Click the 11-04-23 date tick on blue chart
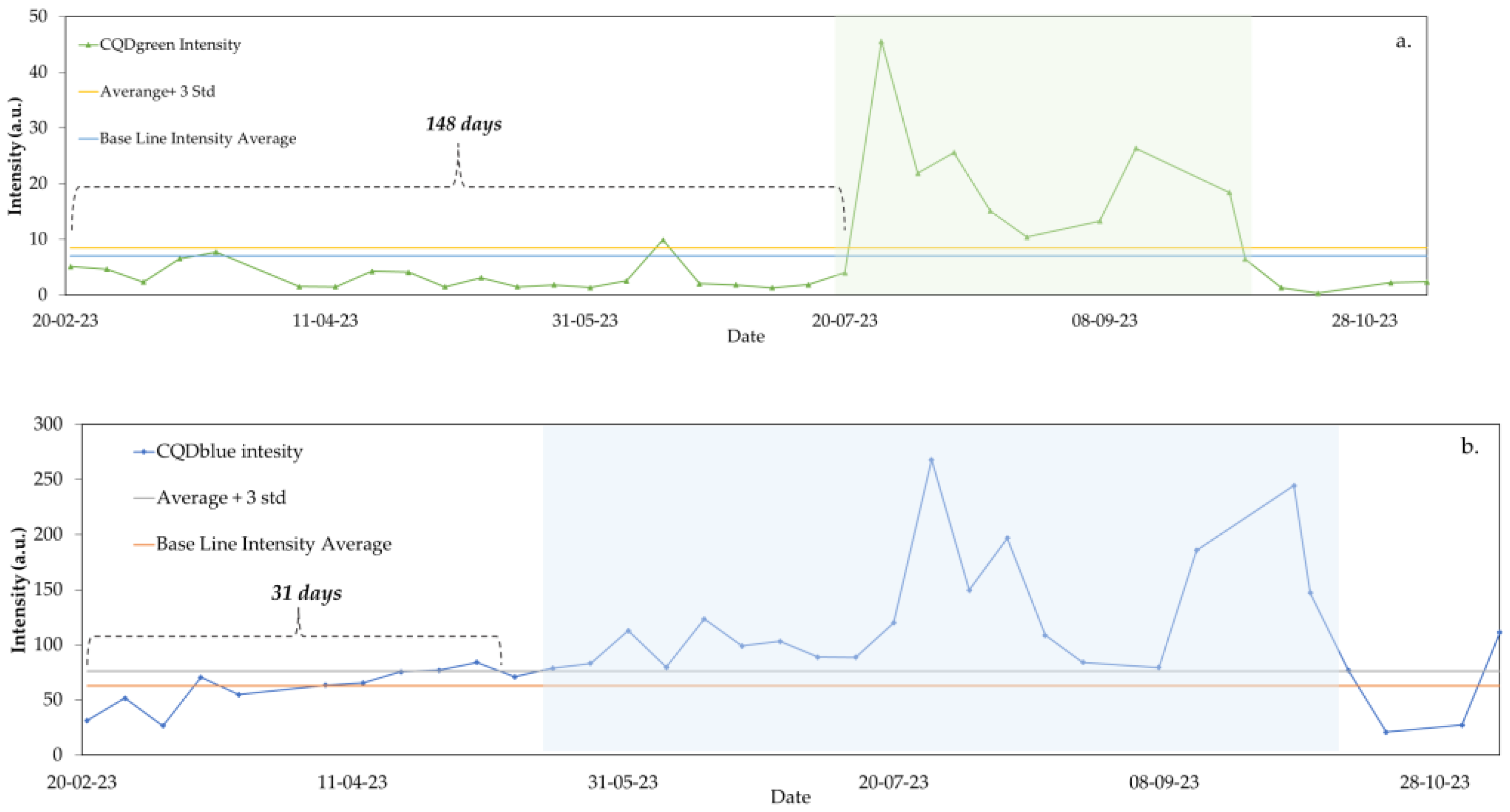The width and height of the screenshot is (1510, 812). click(x=352, y=781)
